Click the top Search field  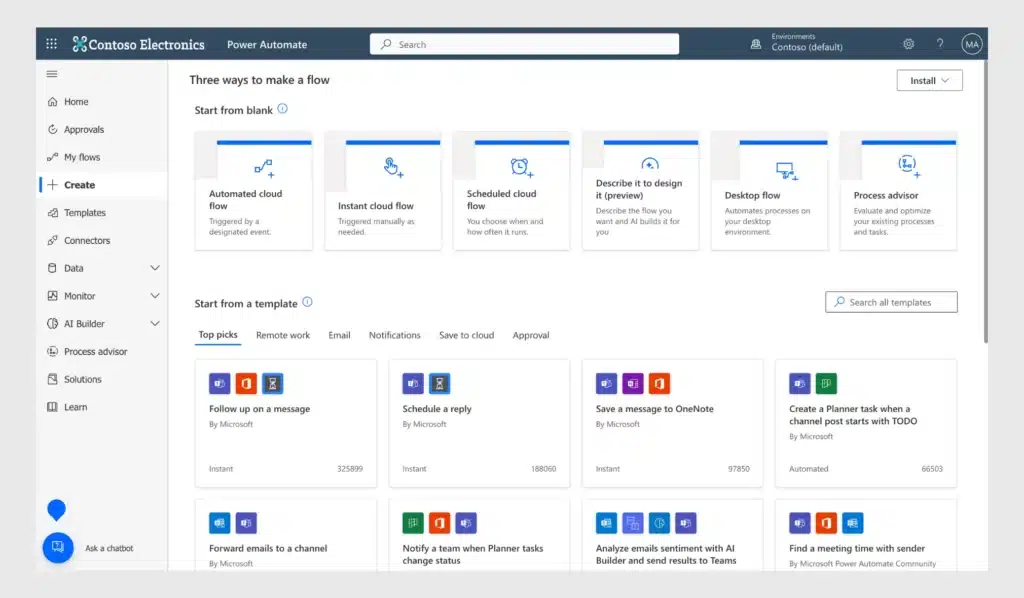point(524,44)
